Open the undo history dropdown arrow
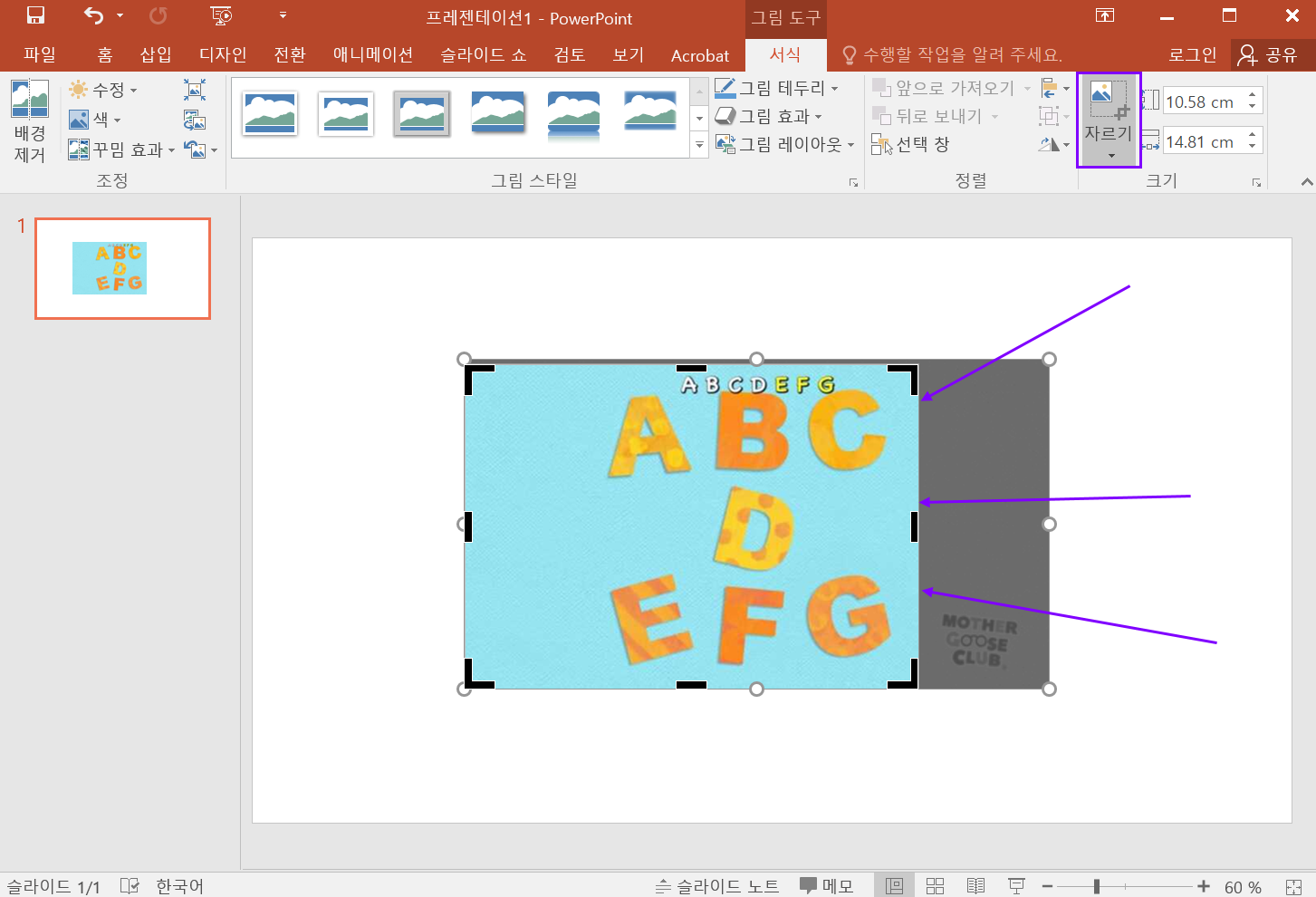 click(120, 15)
